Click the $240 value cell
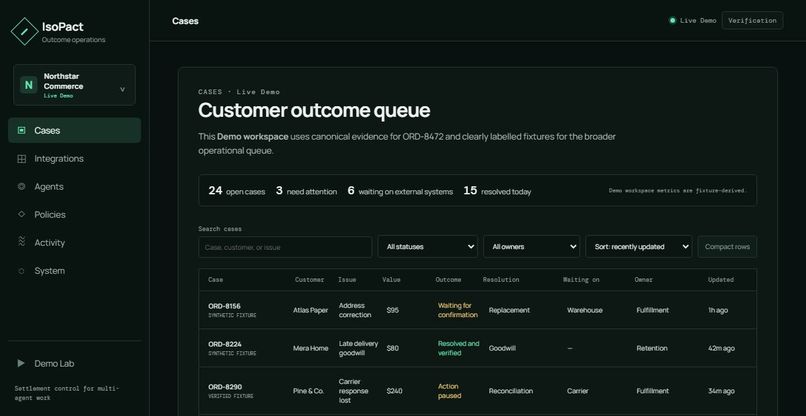 [x=394, y=391]
